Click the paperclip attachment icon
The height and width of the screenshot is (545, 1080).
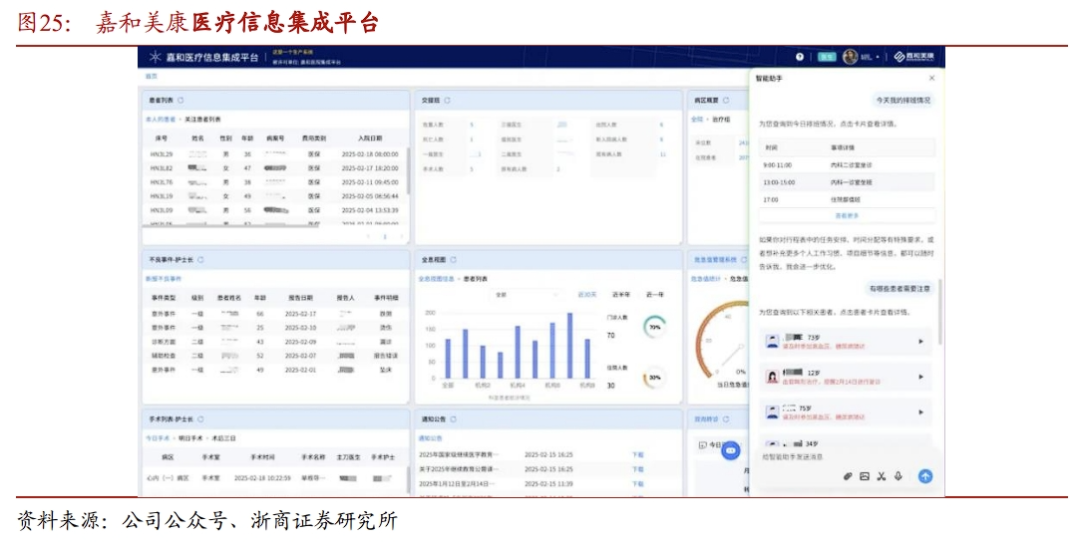click(x=847, y=476)
